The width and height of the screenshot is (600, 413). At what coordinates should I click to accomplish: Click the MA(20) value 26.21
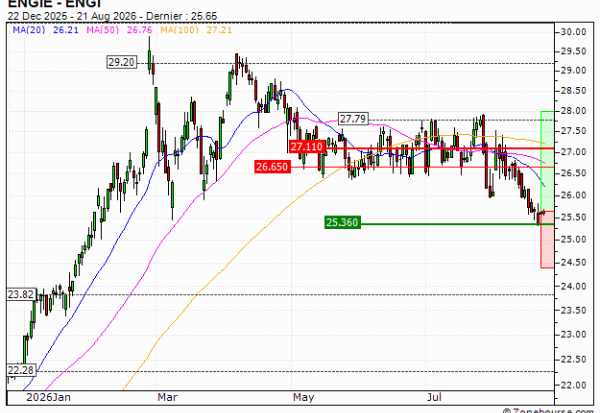66,30
